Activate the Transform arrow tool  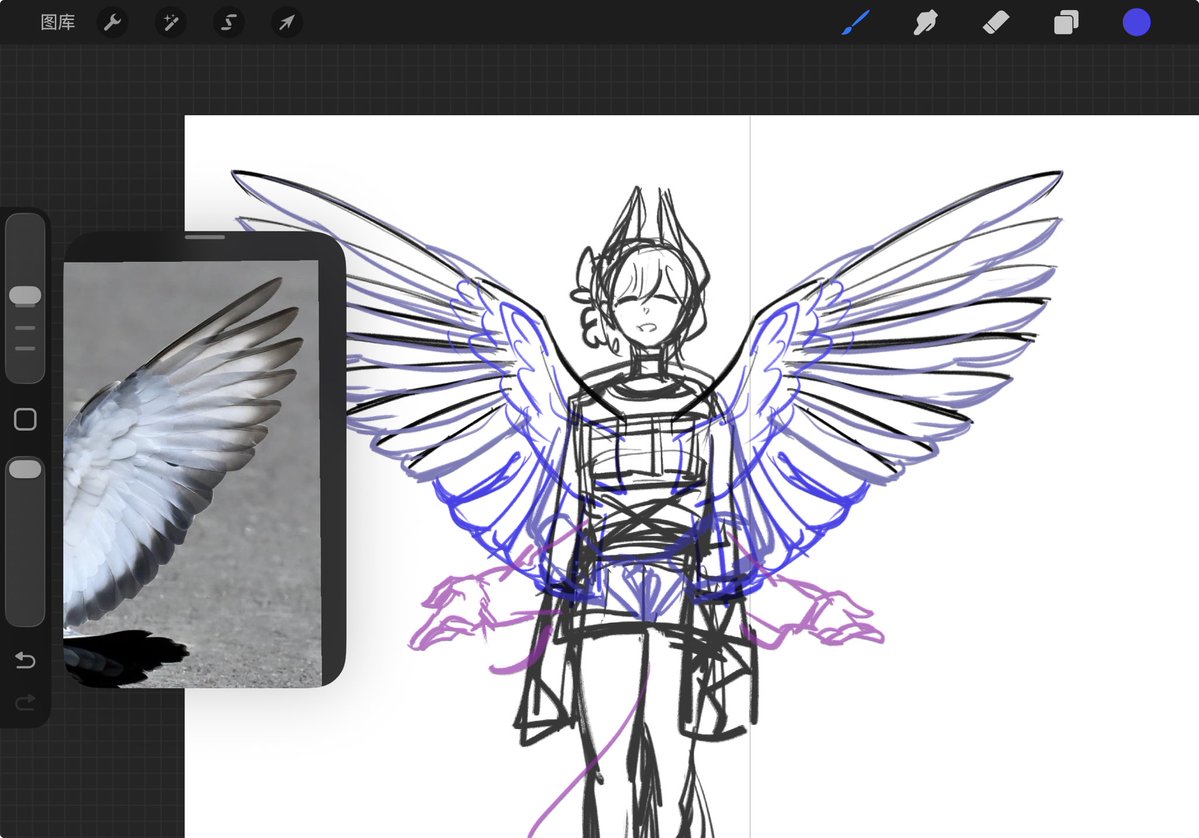click(287, 22)
